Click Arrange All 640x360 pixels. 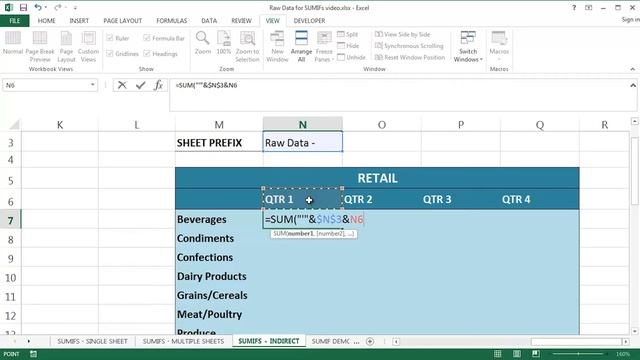pos(301,46)
